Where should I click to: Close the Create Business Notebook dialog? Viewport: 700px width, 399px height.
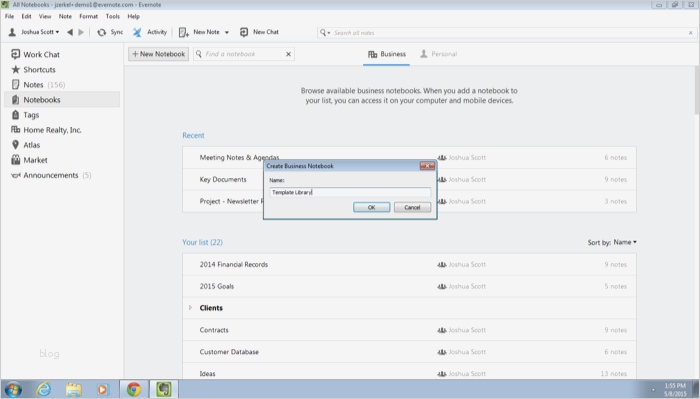click(x=427, y=166)
